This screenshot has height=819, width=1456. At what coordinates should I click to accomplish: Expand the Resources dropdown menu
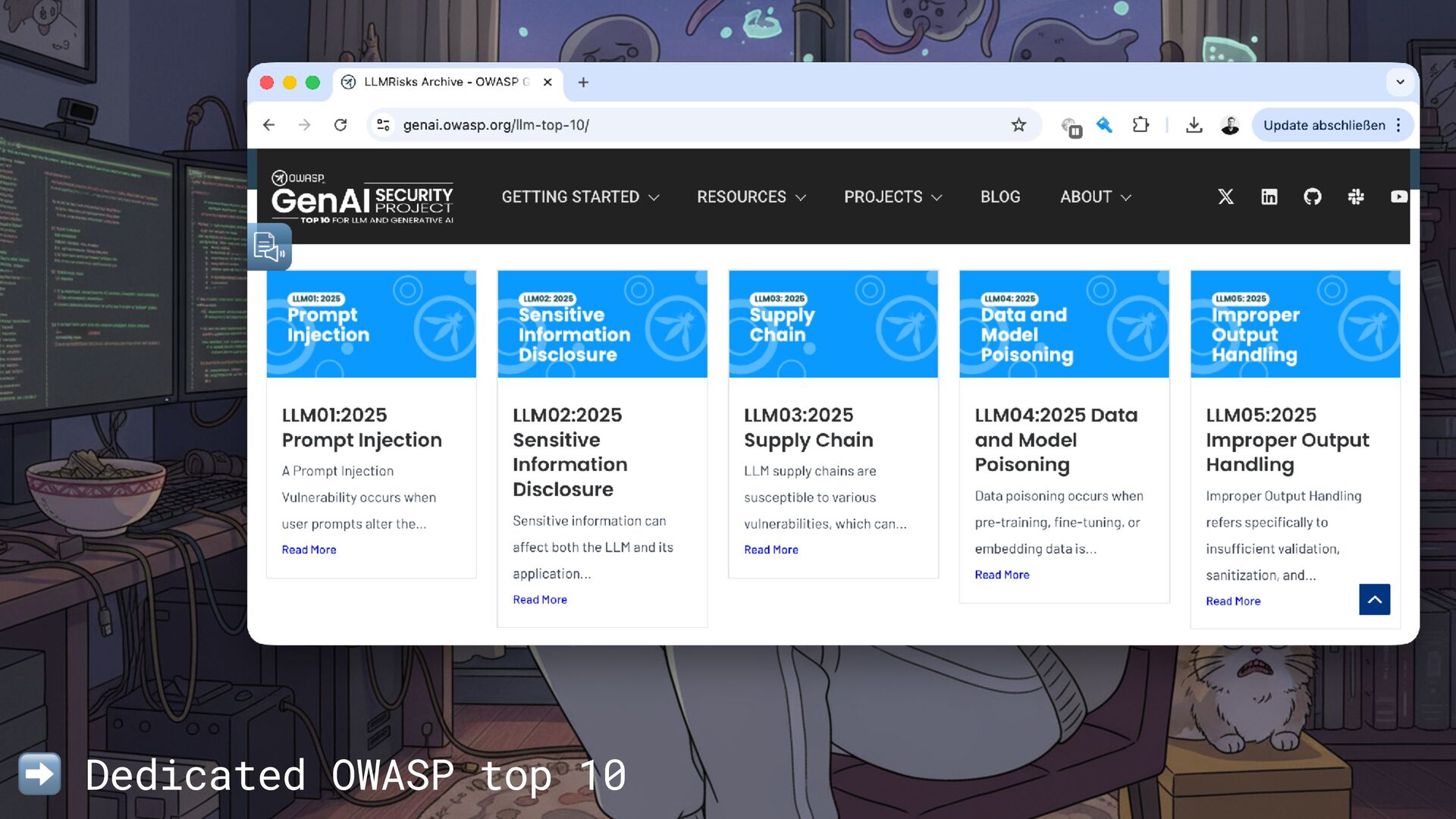pos(751,197)
